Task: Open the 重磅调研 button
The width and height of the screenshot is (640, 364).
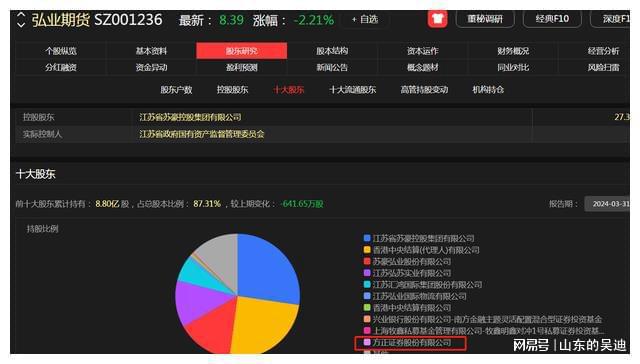Action: [x=485, y=19]
